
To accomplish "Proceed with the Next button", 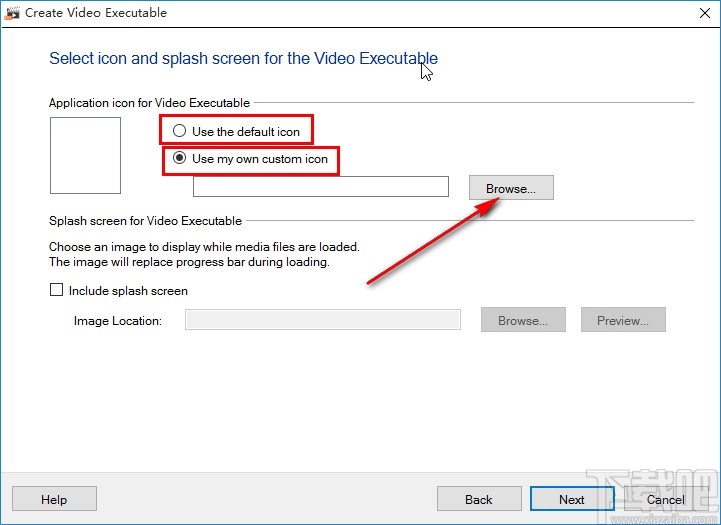I will pos(572,499).
